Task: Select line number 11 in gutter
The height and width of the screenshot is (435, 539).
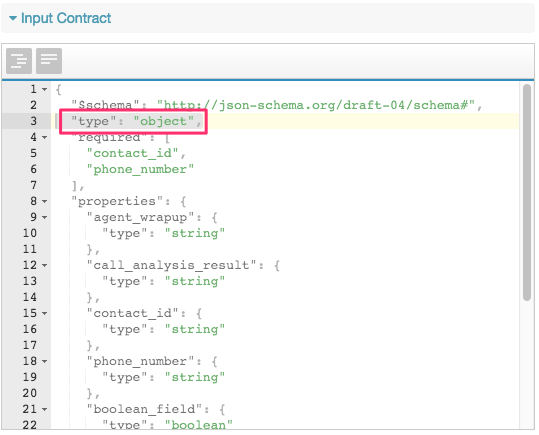Action: tap(30, 249)
